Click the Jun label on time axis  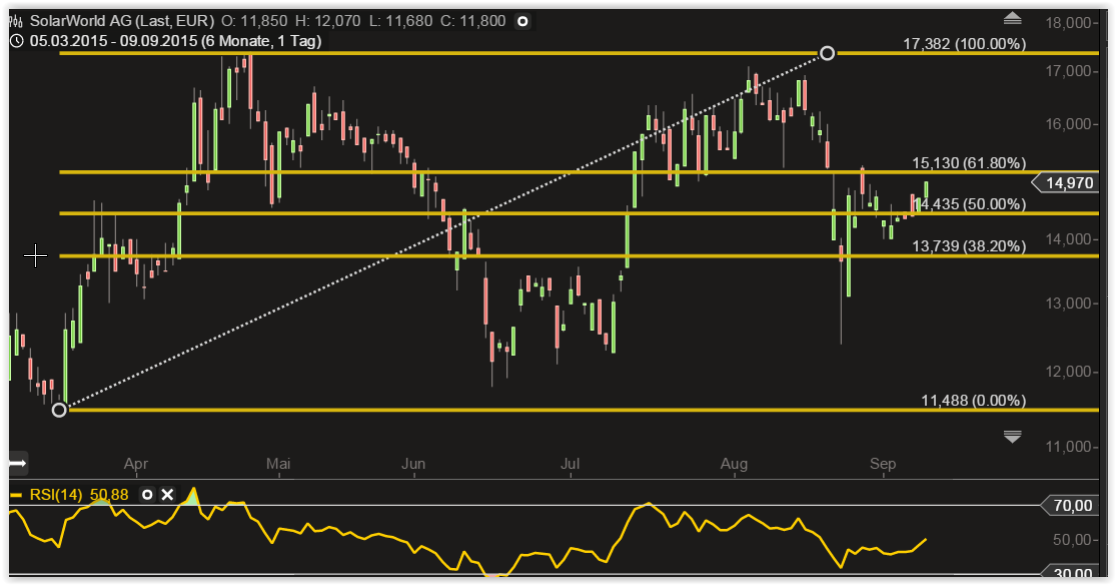click(x=414, y=464)
